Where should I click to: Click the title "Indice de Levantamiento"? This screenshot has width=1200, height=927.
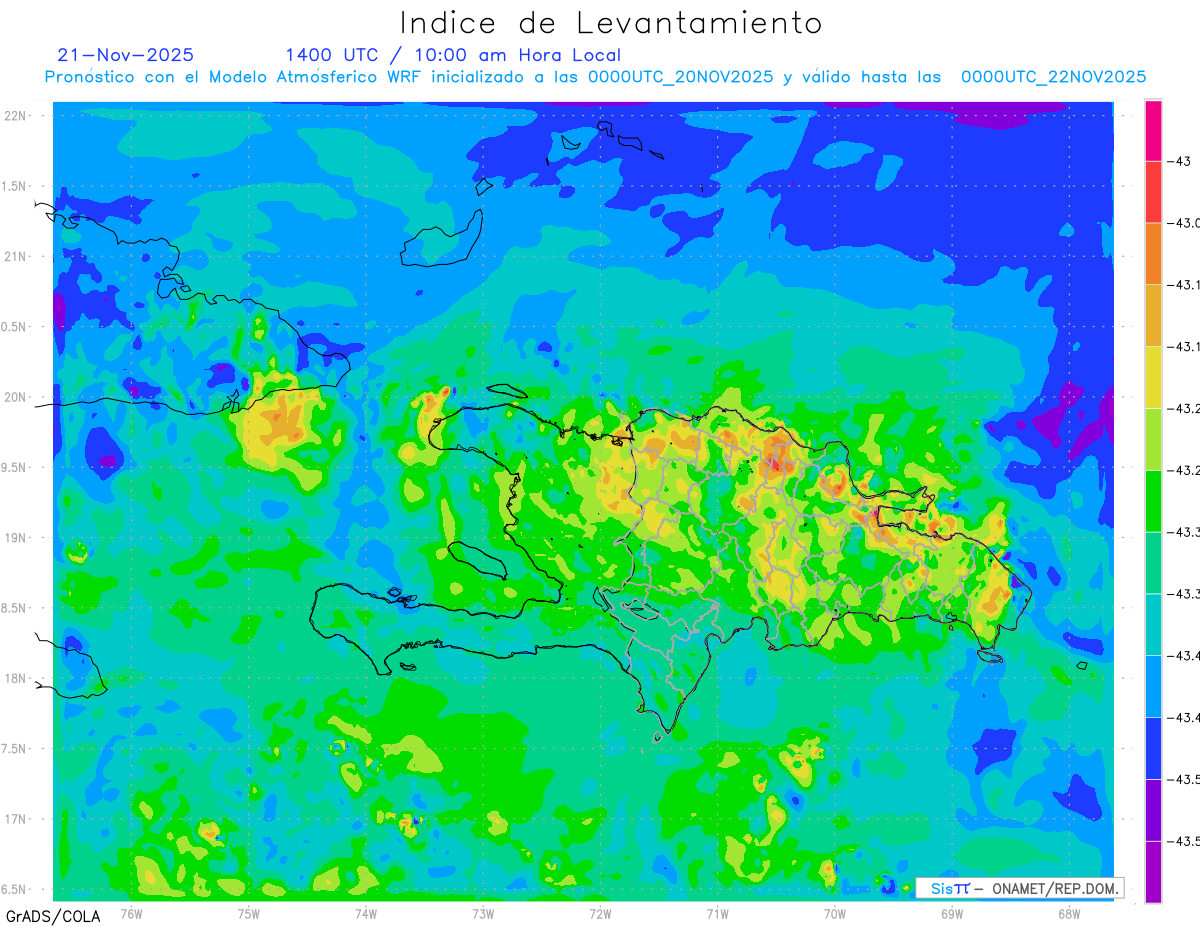click(x=611, y=22)
